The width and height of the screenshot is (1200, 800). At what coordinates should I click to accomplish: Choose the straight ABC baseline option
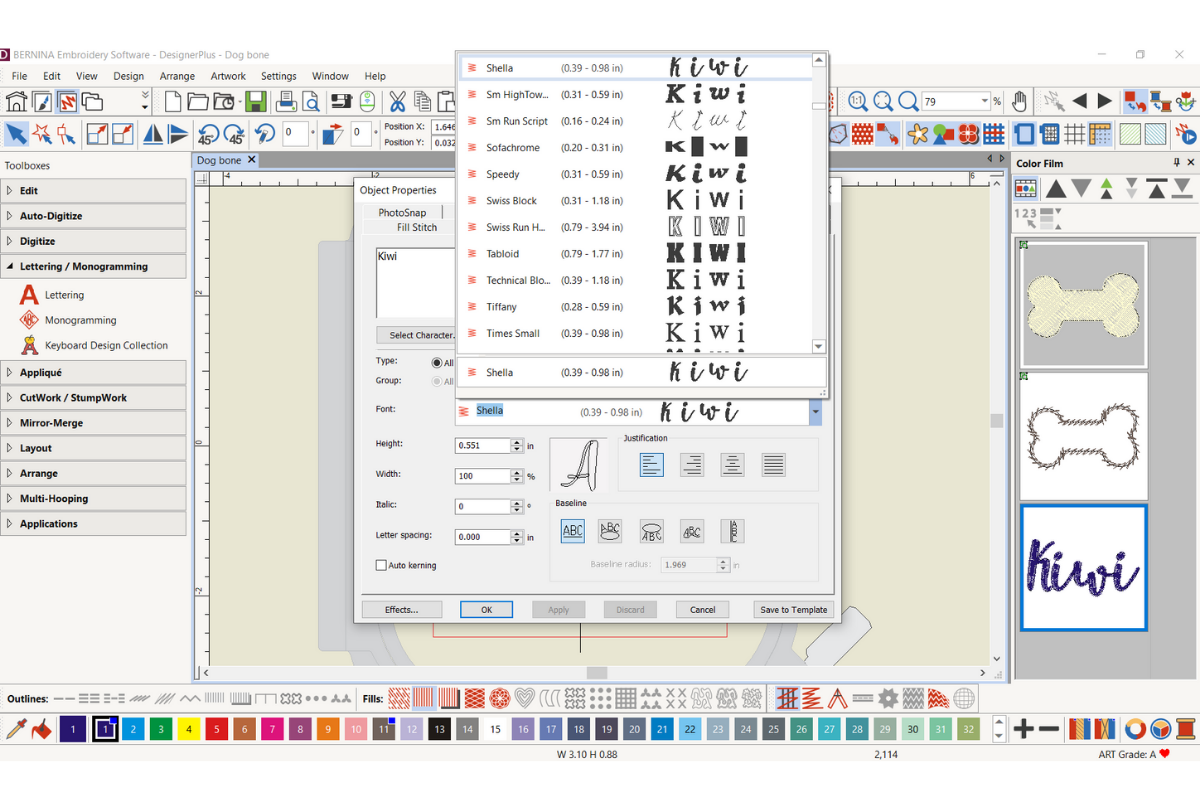[573, 531]
